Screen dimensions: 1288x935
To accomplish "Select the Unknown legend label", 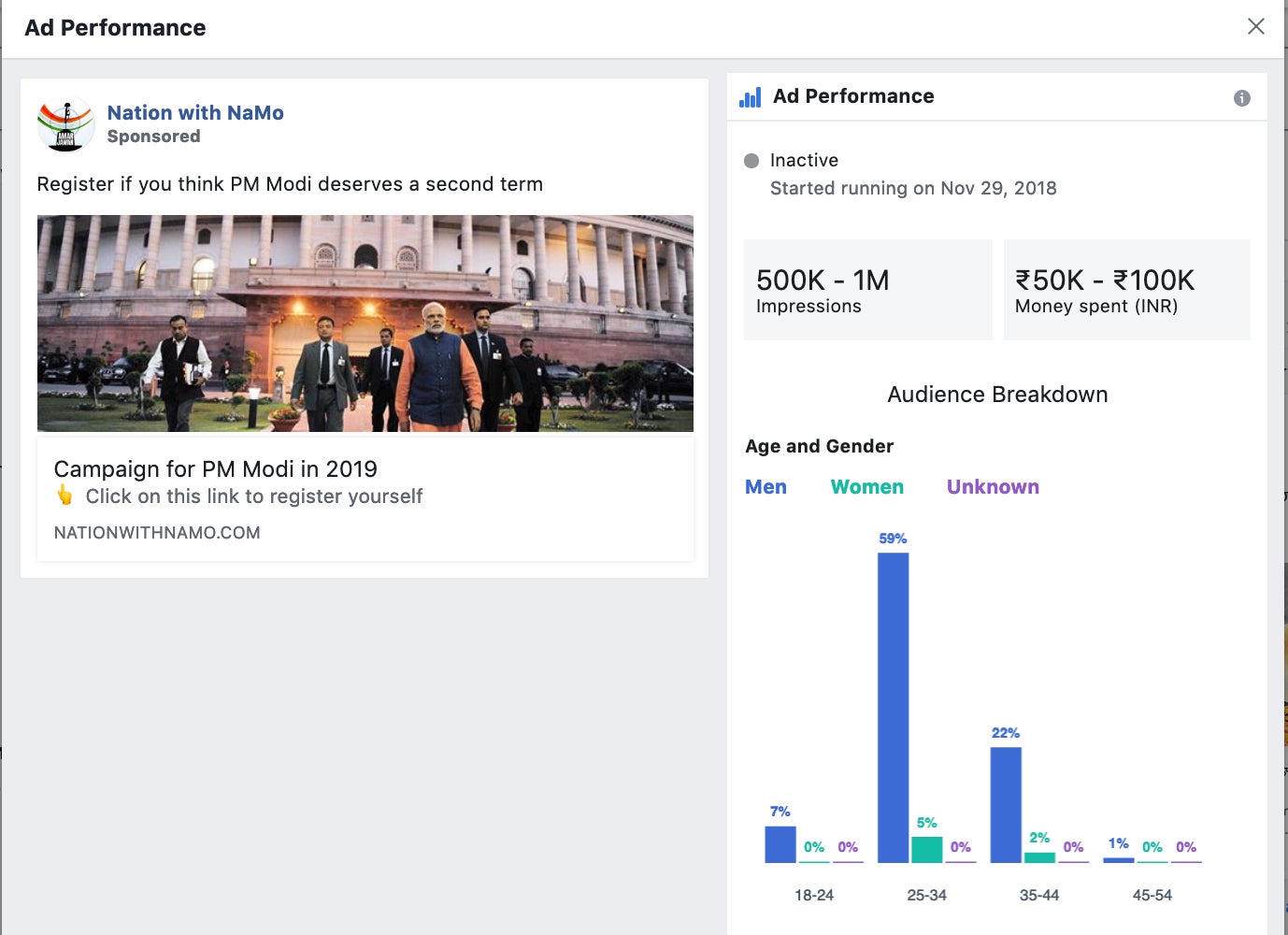I will [x=993, y=487].
